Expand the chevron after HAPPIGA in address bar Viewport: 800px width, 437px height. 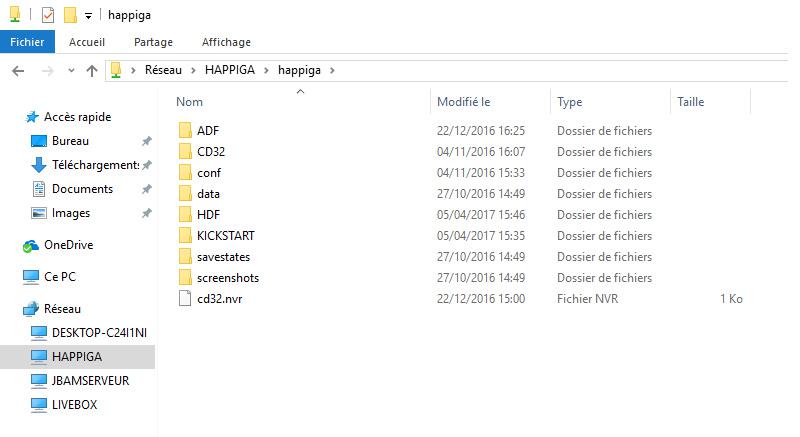(x=266, y=70)
